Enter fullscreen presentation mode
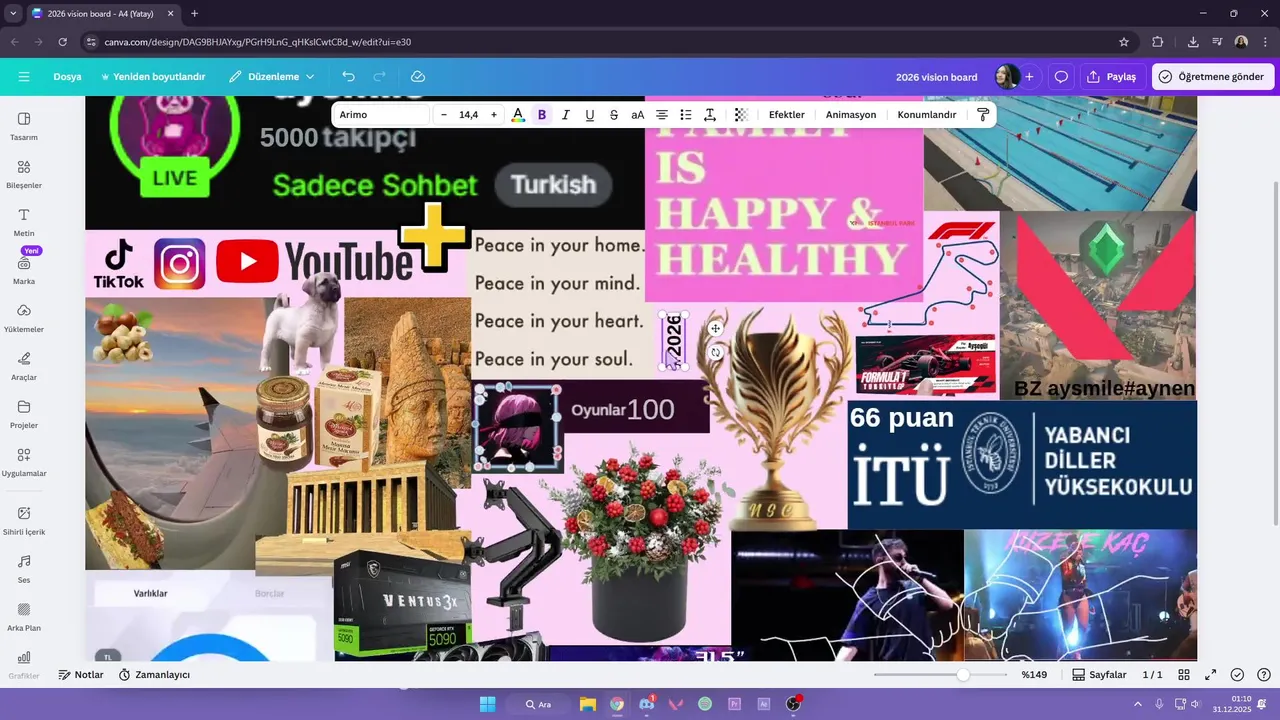Viewport: 1280px width, 720px height. (1210, 675)
